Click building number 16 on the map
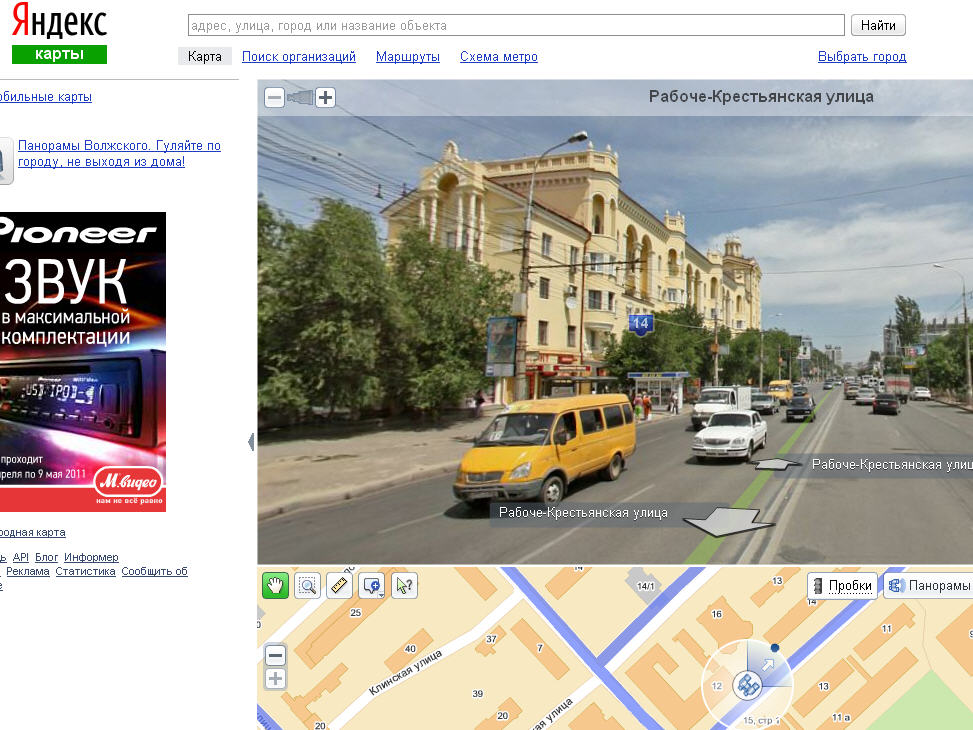 tap(717, 614)
